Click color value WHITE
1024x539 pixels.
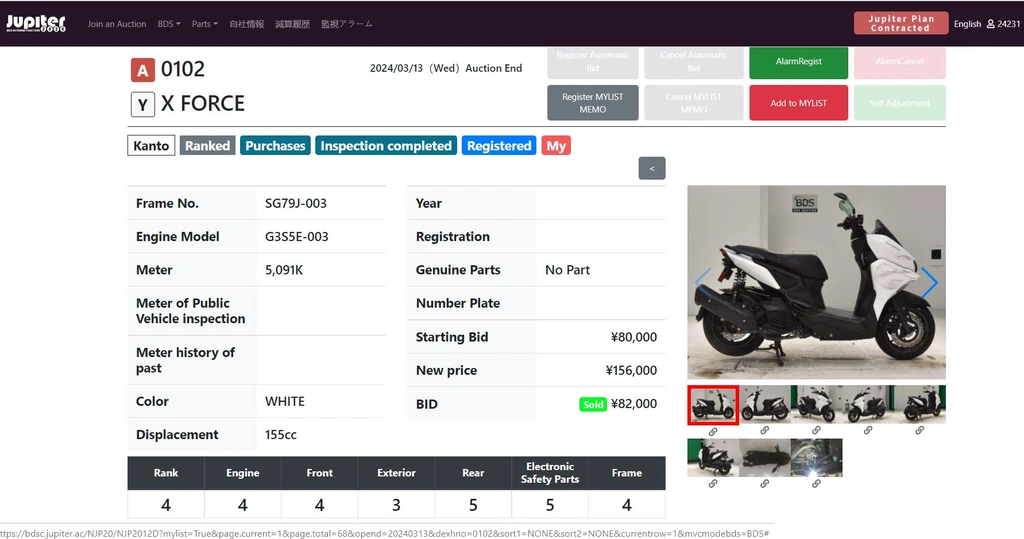tap(285, 401)
